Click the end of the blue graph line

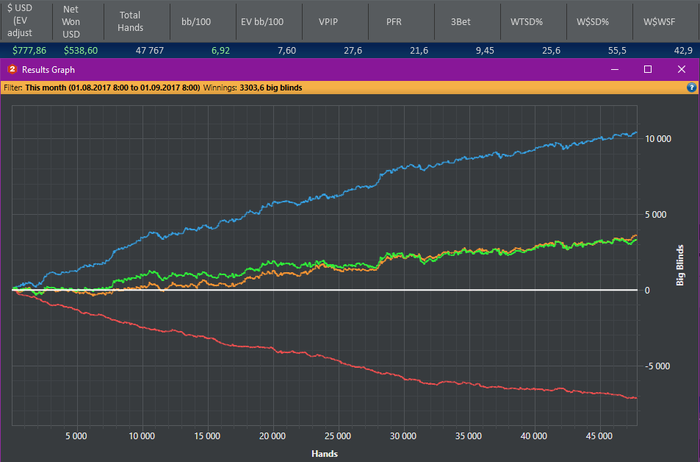(x=636, y=133)
